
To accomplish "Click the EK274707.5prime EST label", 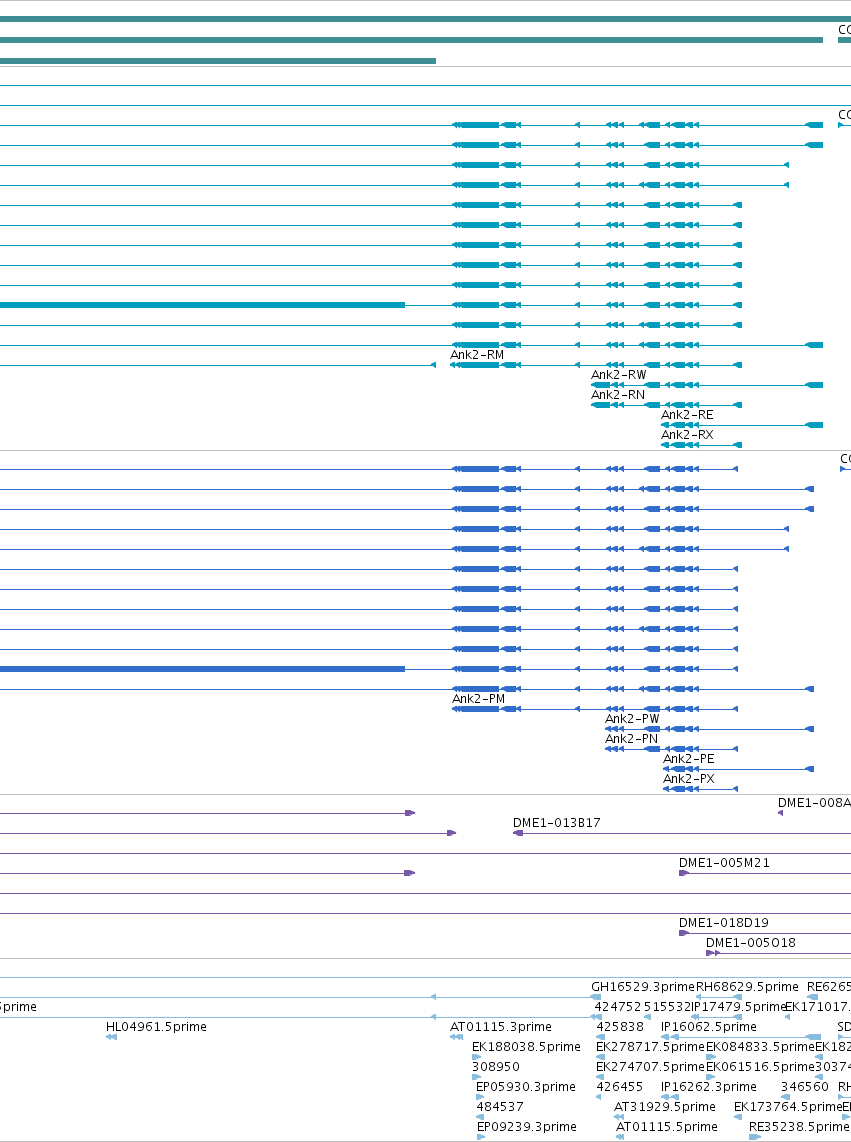I will [x=650, y=1067].
